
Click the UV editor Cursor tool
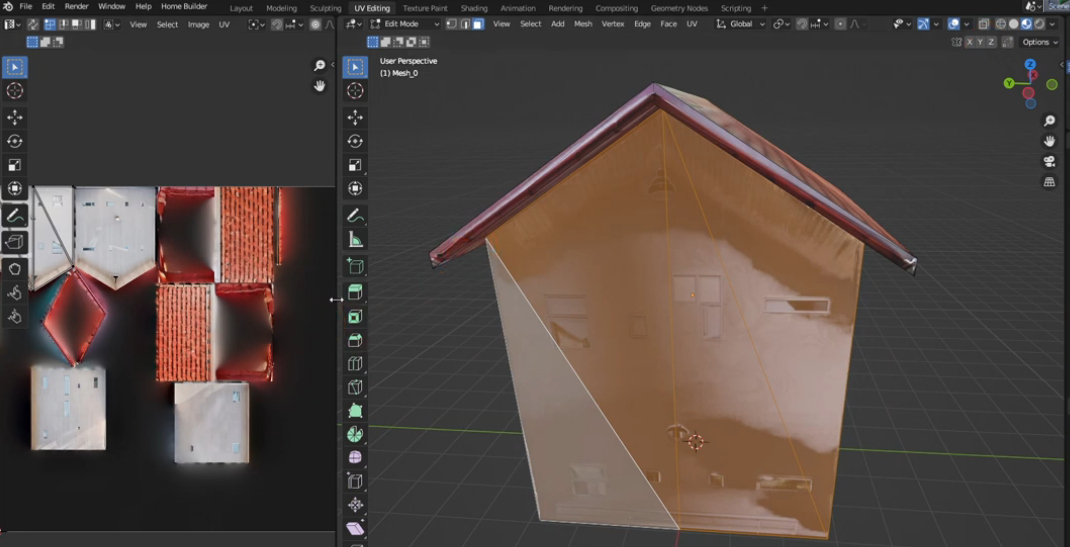tap(15, 91)
